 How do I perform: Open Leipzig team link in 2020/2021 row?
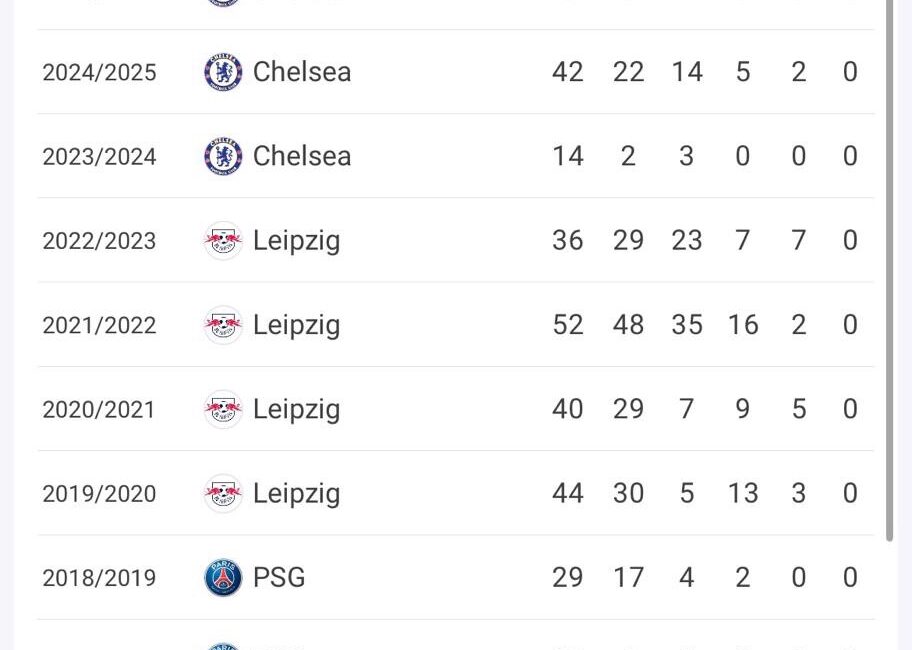tap(297, 410)
